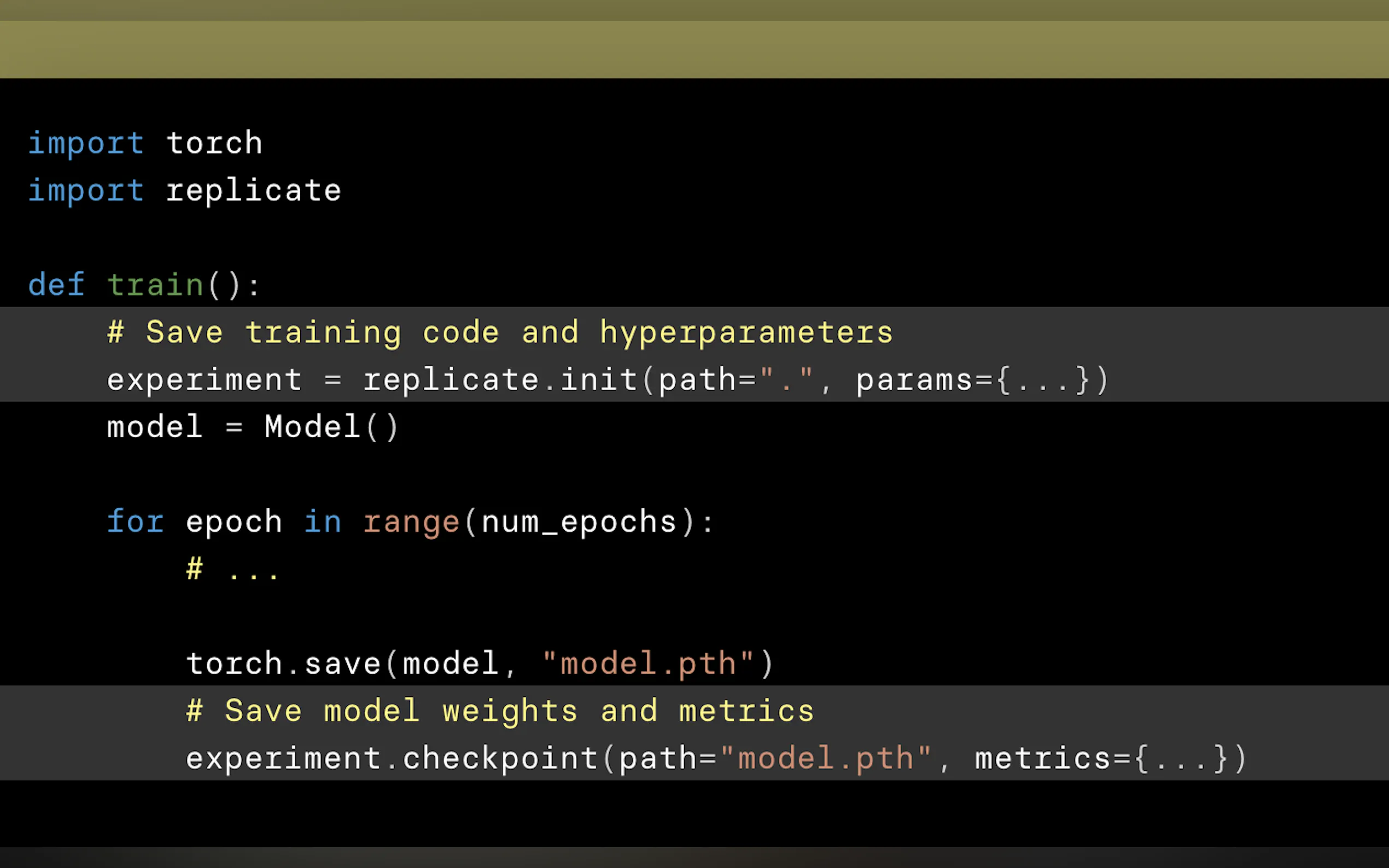Click the word 'torch' on the first import line
The height and width of the screenshot is (868, 1389).
[x=214, y=143]
